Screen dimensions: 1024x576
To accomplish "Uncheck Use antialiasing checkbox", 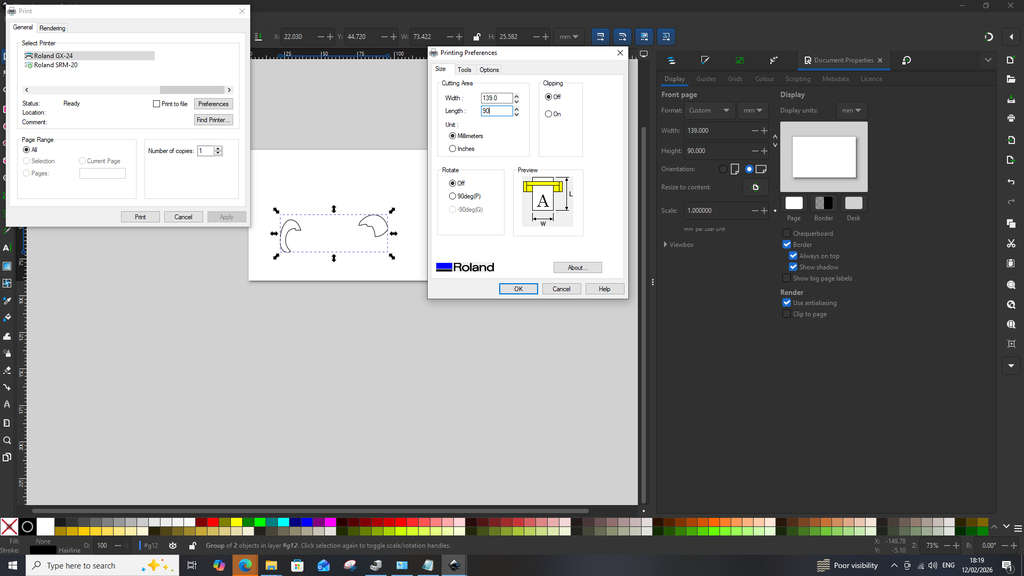I will [787, 303].
